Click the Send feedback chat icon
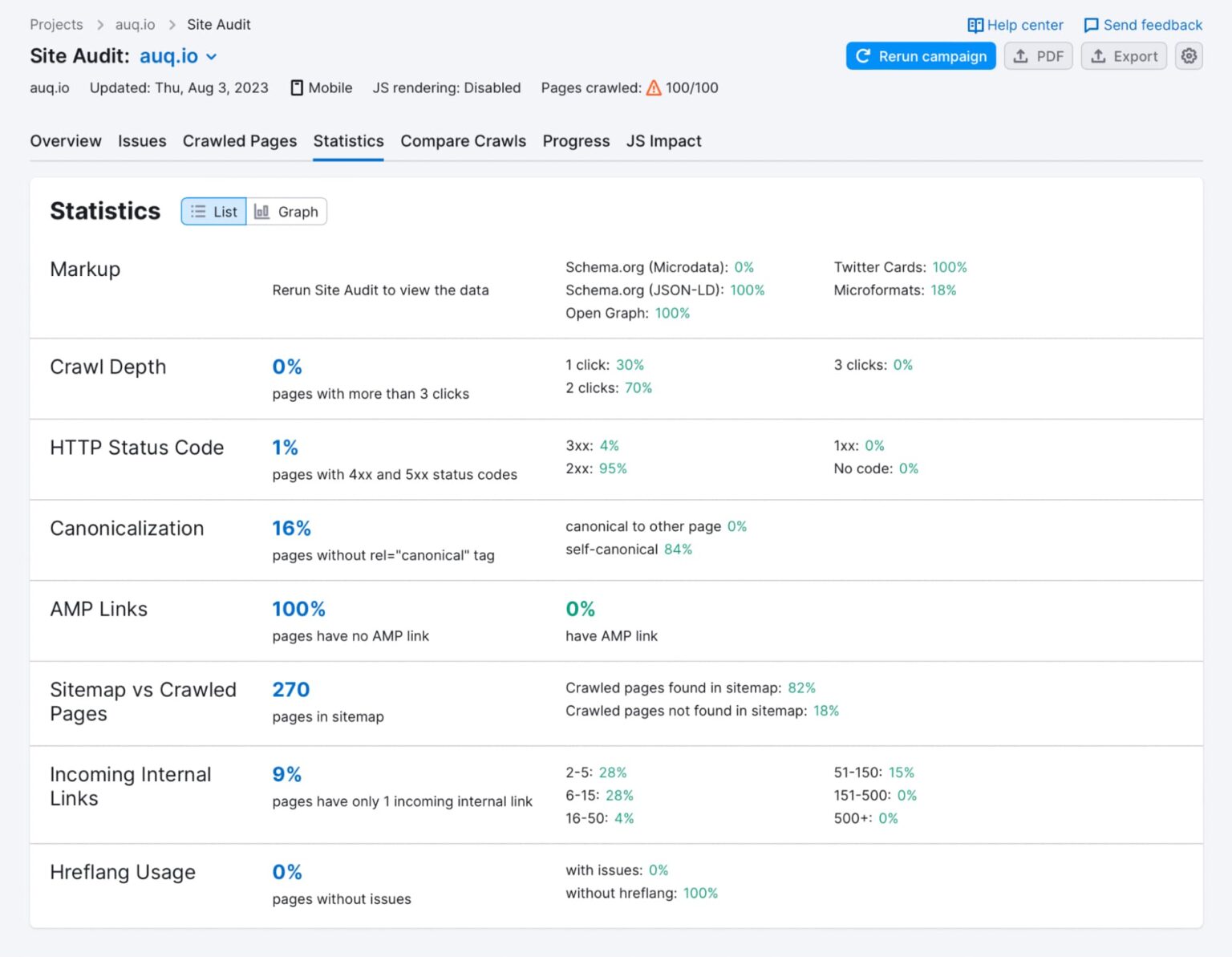The width and height of the screenshot is (1232, 957). 1091,26
